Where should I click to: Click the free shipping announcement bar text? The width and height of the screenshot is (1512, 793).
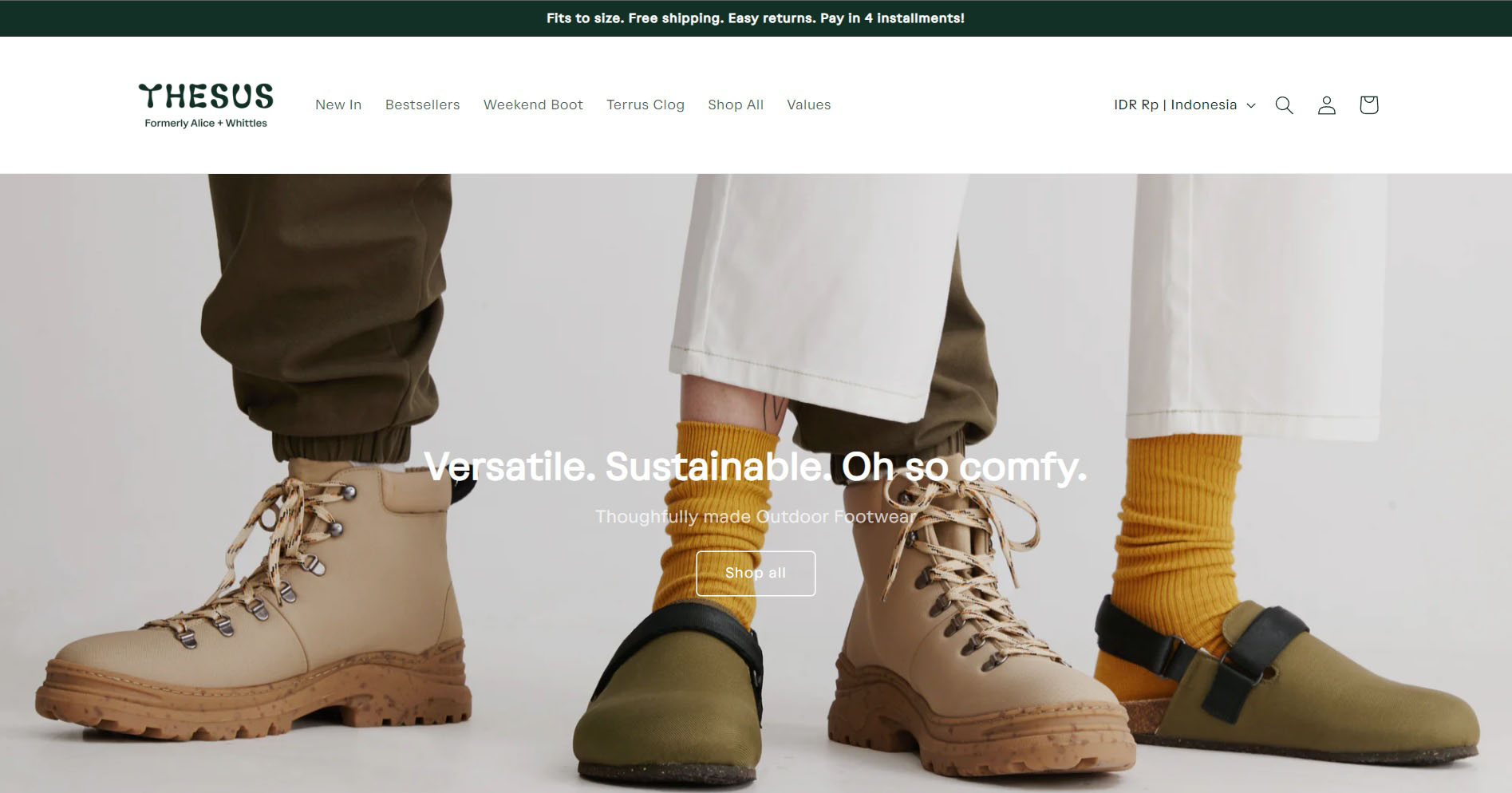point(755,18)
